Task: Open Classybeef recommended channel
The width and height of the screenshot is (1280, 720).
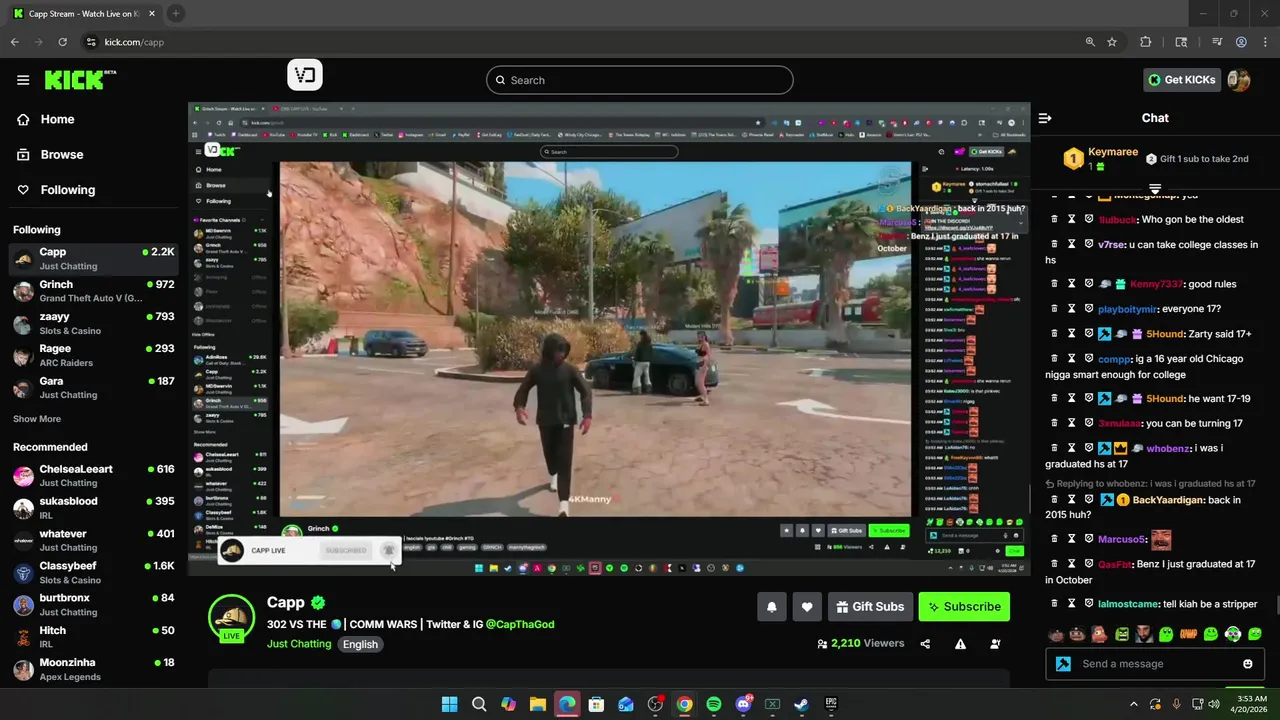Action: (x=95, y=573)
